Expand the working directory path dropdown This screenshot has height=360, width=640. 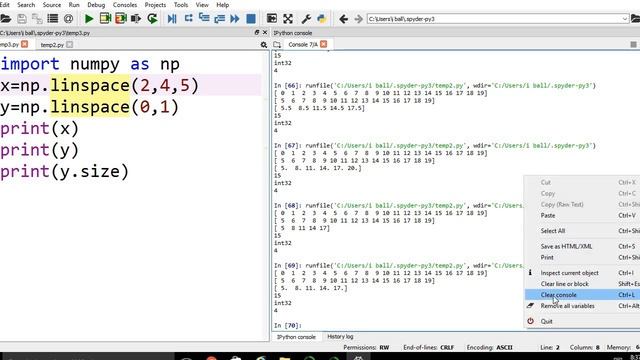tap(624, 19)
